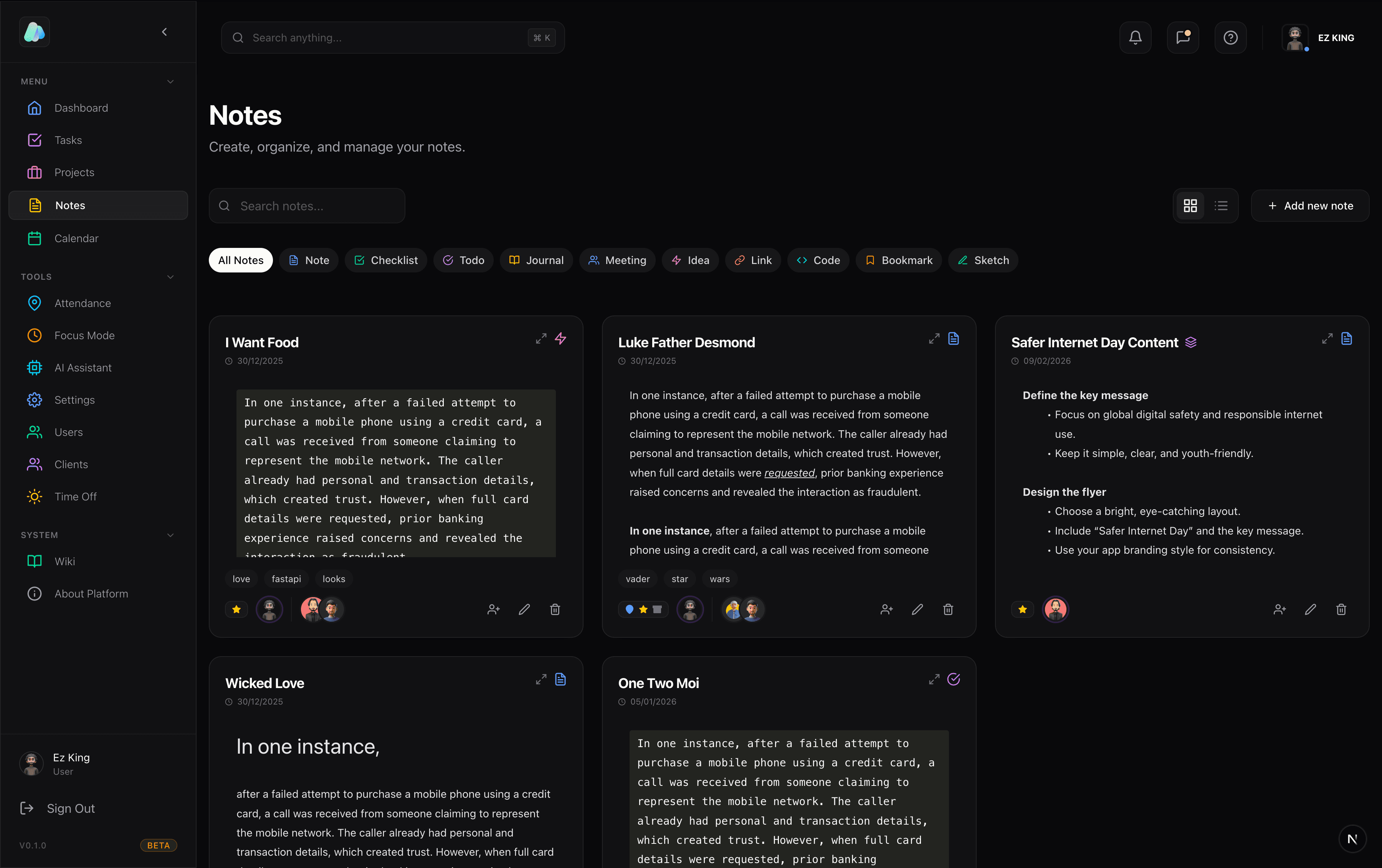Open the messages chat icon

coord(1183,38)
